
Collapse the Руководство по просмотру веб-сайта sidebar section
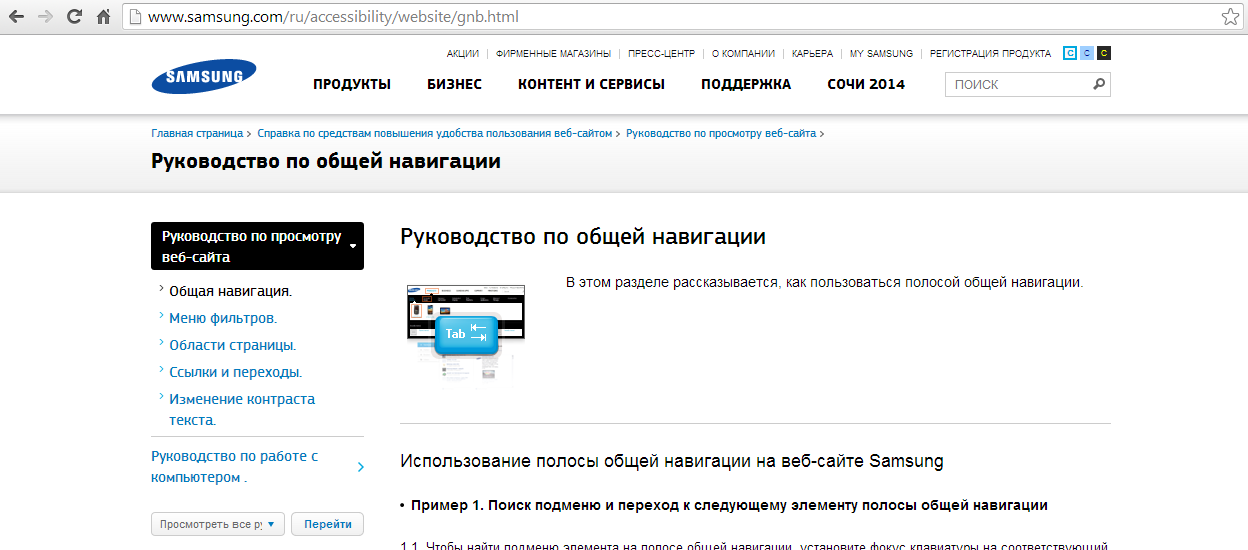coord(257,246)
